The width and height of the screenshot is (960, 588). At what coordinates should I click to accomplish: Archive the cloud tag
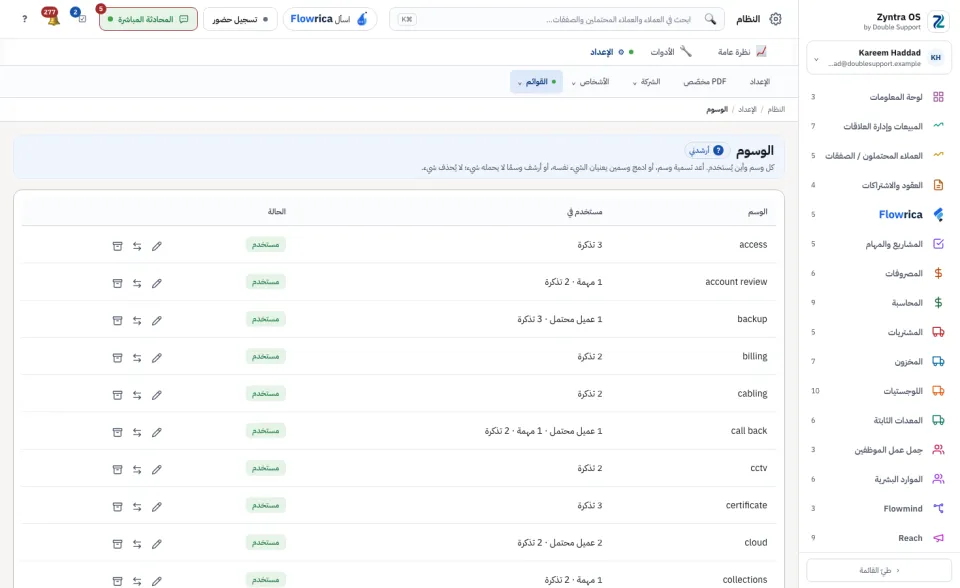118,545
